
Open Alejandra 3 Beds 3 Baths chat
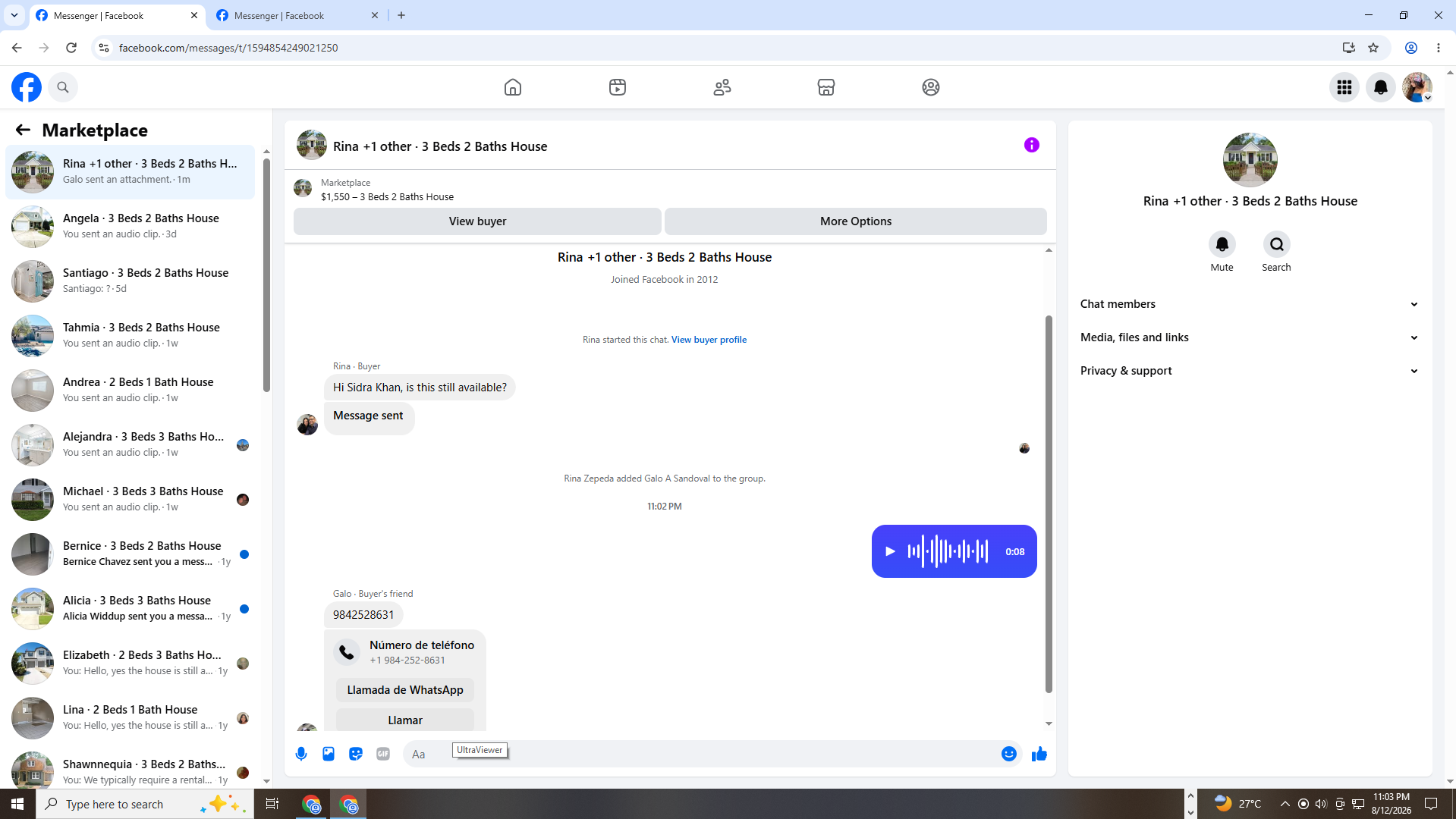(x=131, y=444)
